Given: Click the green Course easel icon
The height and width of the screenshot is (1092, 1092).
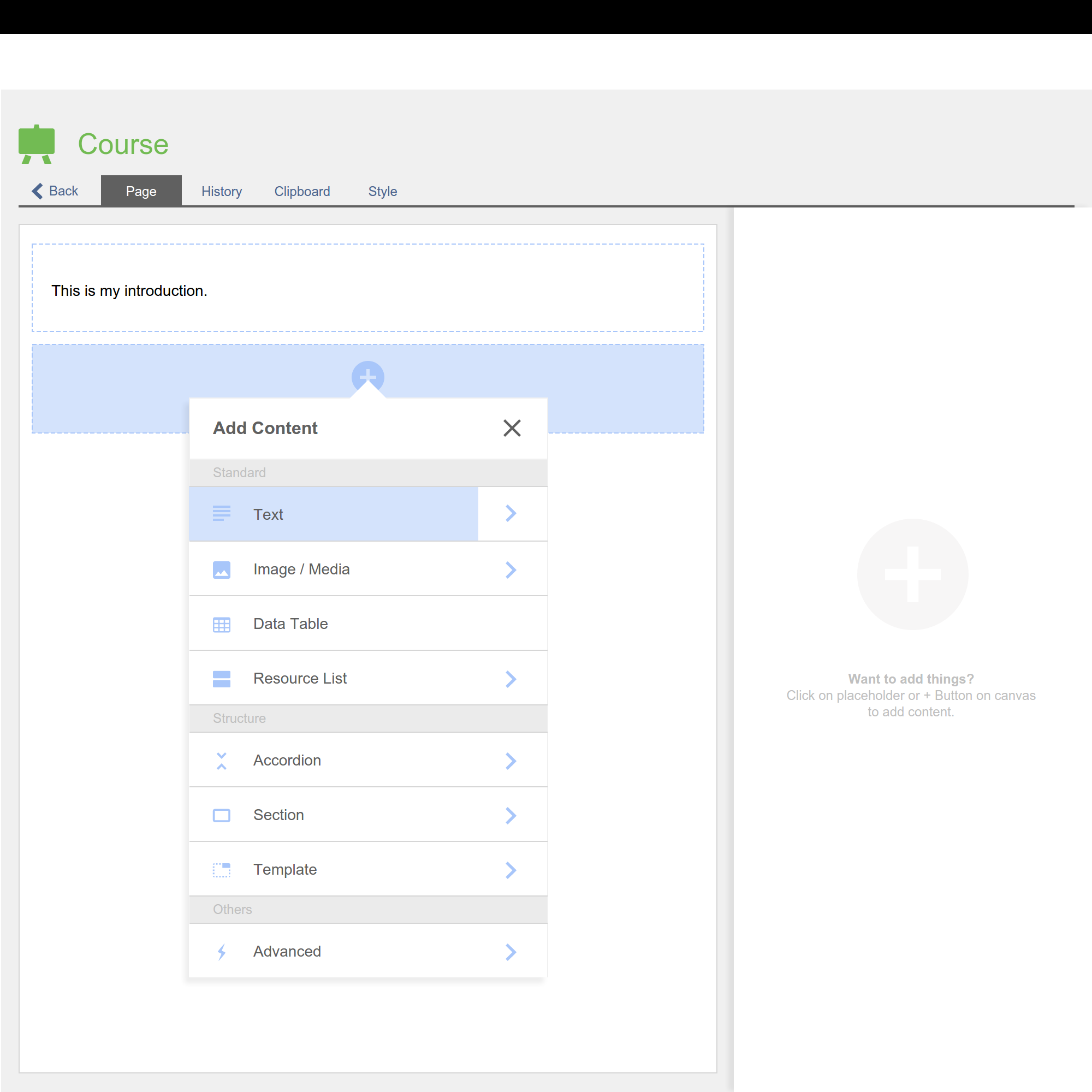Looking at the screenshot, I should [37, 144].
